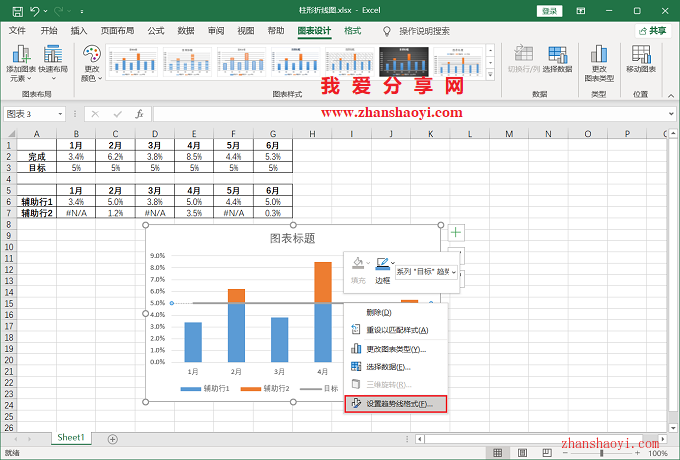Click the Select All corner triangle
This screenshot has height=460, width=680.
(x=11, y=134)
